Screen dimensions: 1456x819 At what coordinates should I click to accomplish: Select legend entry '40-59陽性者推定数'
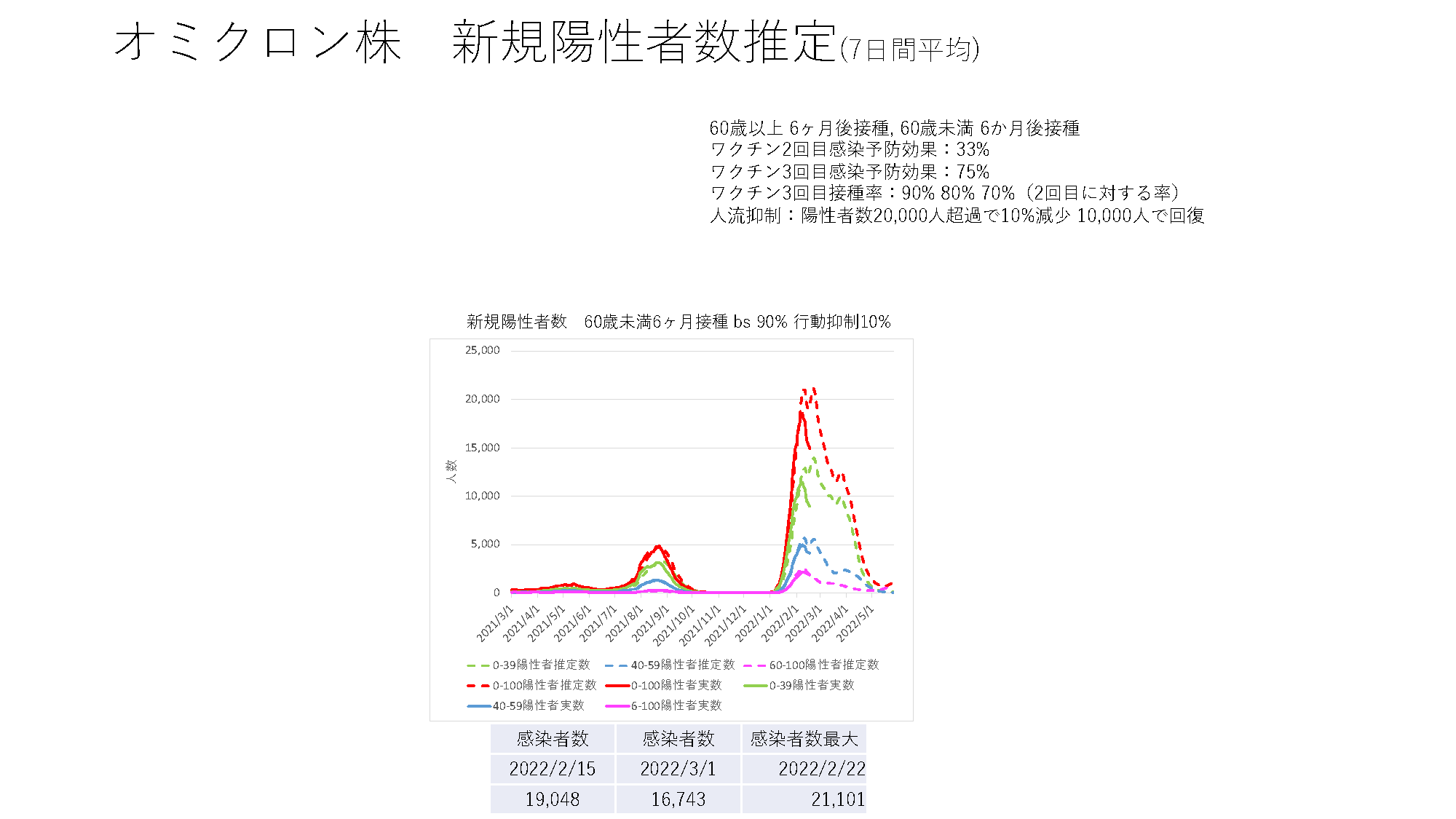670,665
